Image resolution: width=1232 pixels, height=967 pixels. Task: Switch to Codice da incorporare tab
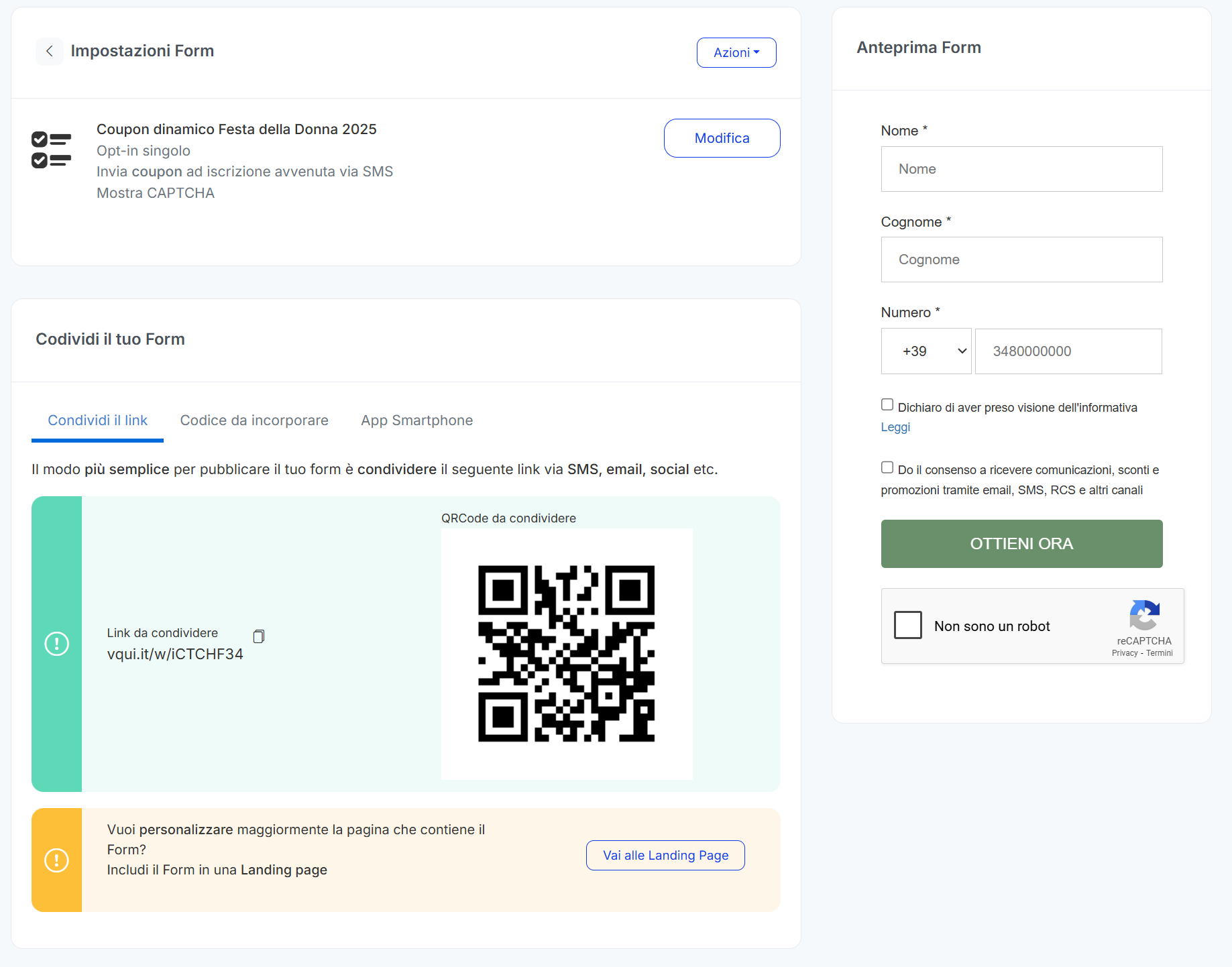254,420
